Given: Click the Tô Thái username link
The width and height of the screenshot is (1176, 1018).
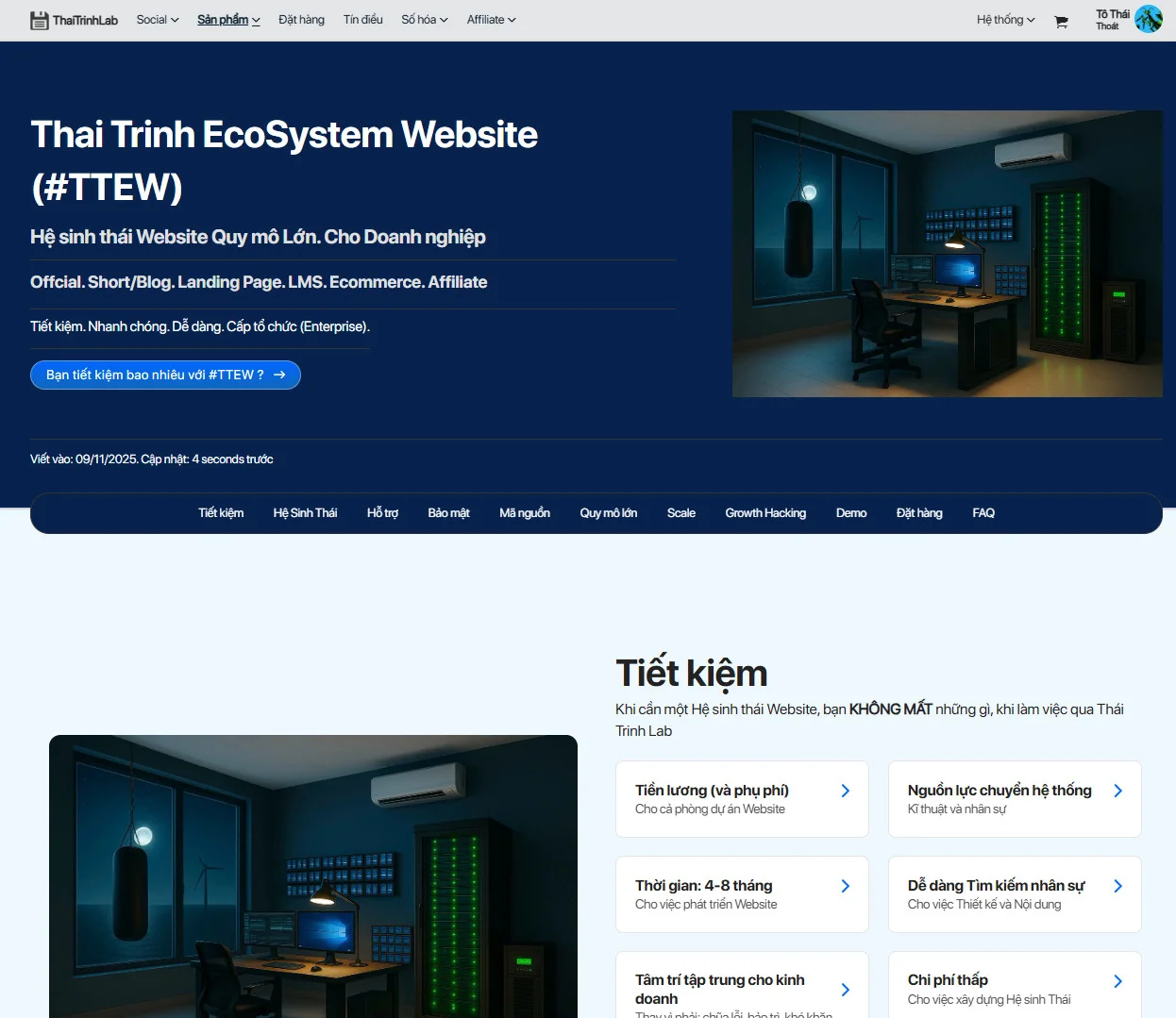Looking at the screenshot, I should 1113,14.
